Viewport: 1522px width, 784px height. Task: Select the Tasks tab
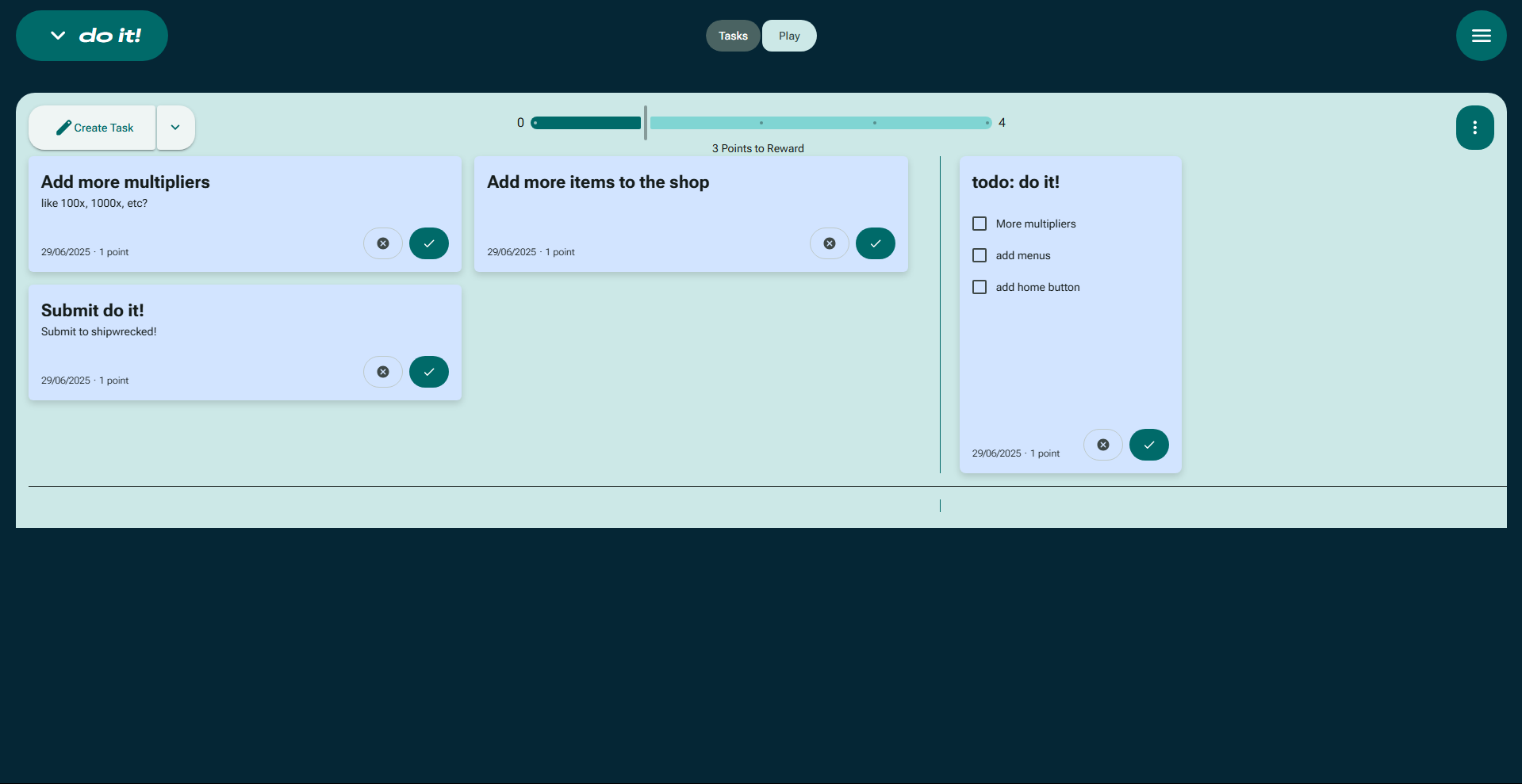click(x=733, y=36)
